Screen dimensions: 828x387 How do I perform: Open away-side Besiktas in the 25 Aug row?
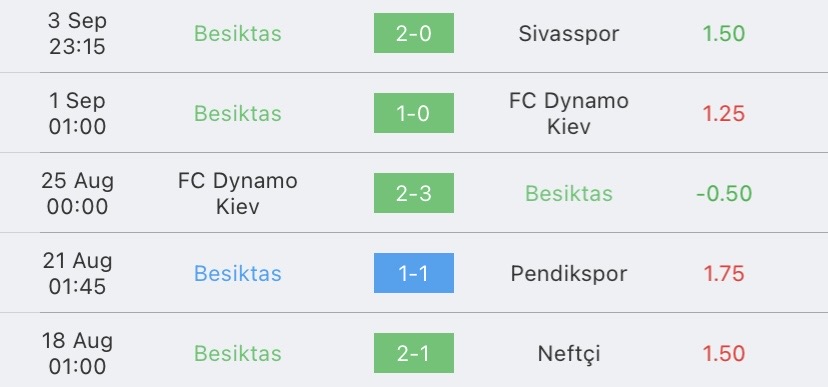(569, 193)
